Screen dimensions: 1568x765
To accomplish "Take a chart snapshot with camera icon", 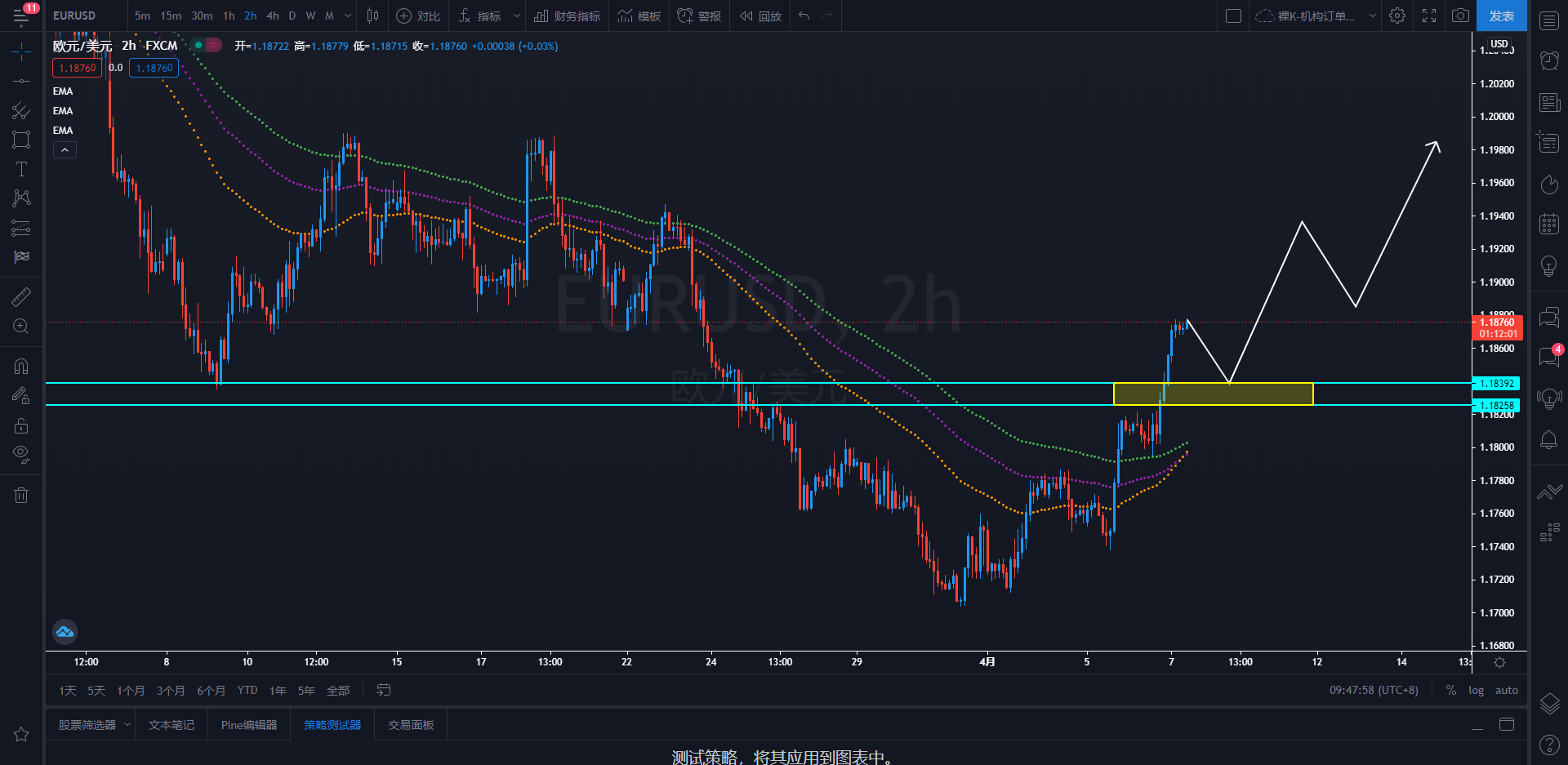I will pos(1460,16).
